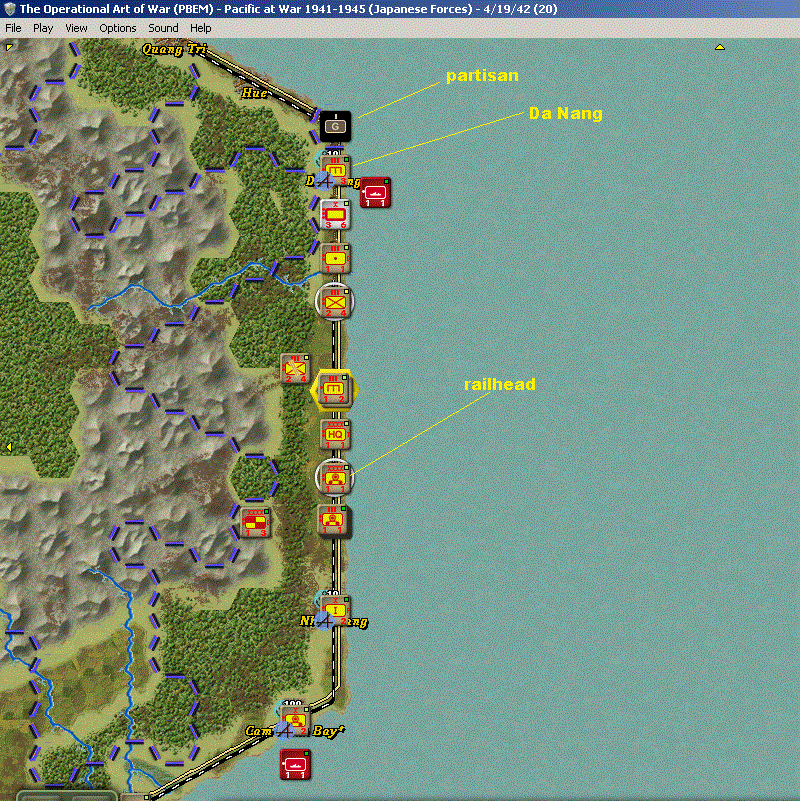This screenshot has width=800, height=801.
Task: Select the black partisan guerrilla unit counter
Action: click(x=335, y=126)
